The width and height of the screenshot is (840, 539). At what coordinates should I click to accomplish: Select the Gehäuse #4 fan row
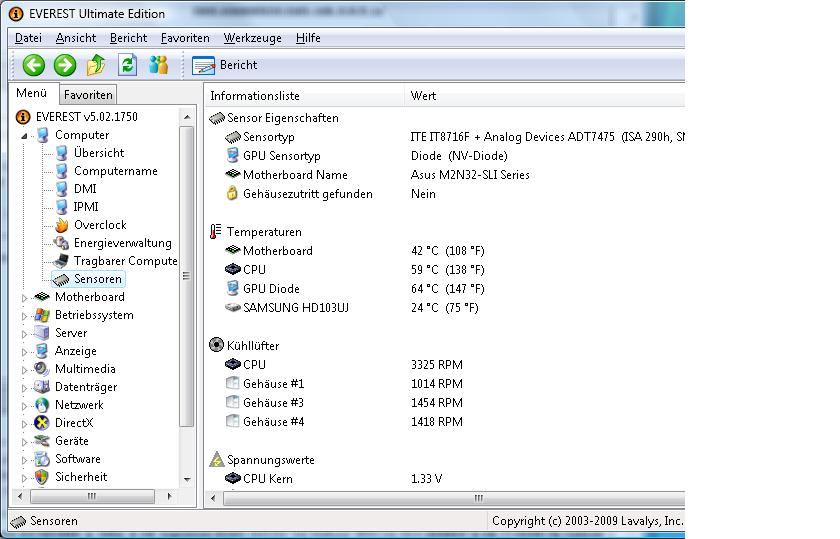[x=344, y=422]
